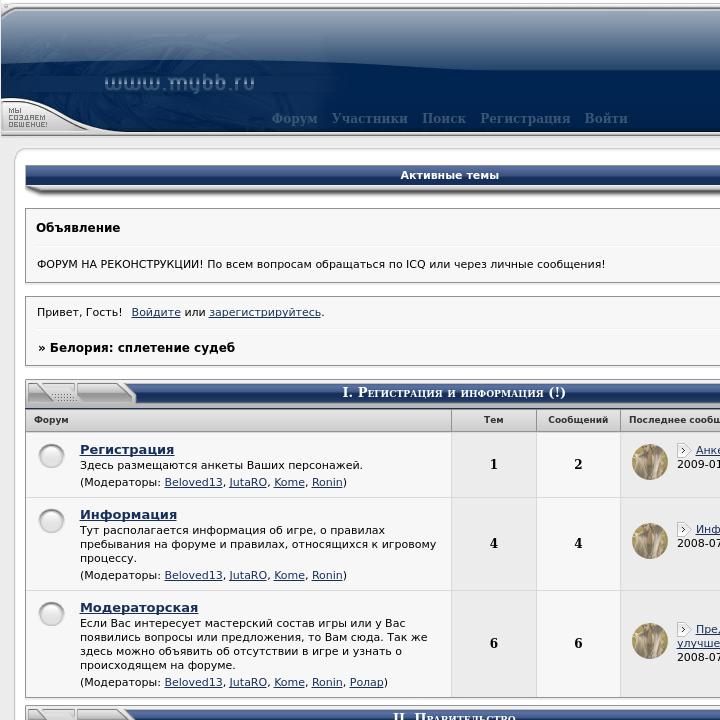Viewport: 720px width, 720px height.
Task: Open moderator Ronin in Регистрация row
Action: pyautogui.click(x=327, y=482)
